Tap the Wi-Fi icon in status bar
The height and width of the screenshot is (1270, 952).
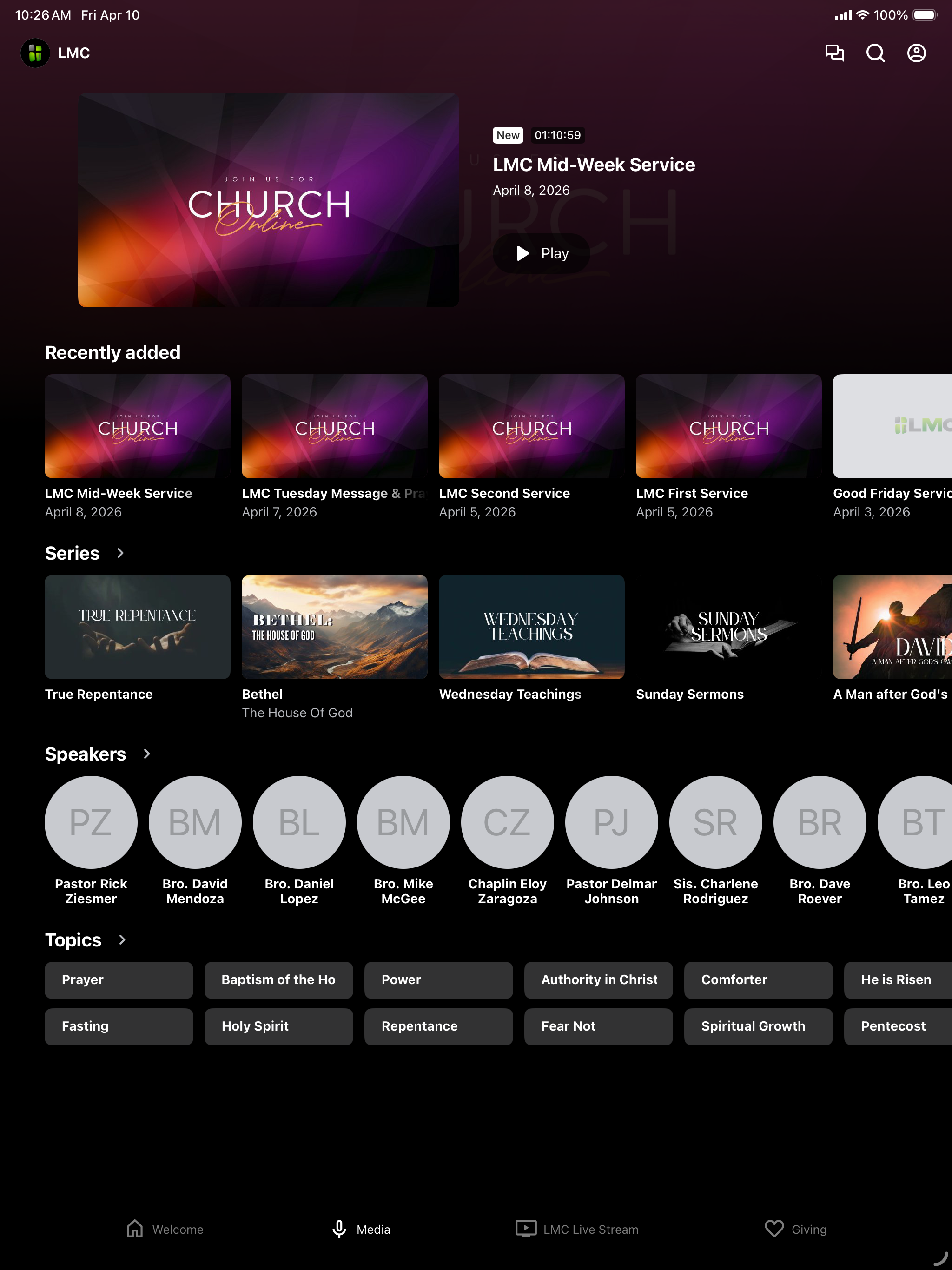(x=862, y=15)
